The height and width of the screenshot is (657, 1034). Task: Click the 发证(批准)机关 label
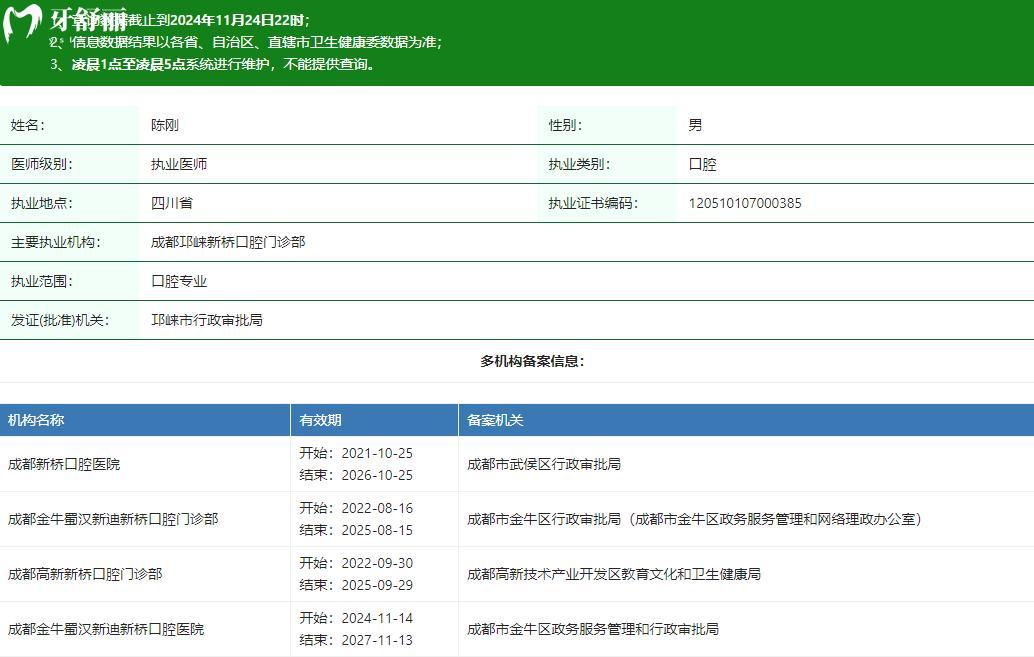(60, 319)
